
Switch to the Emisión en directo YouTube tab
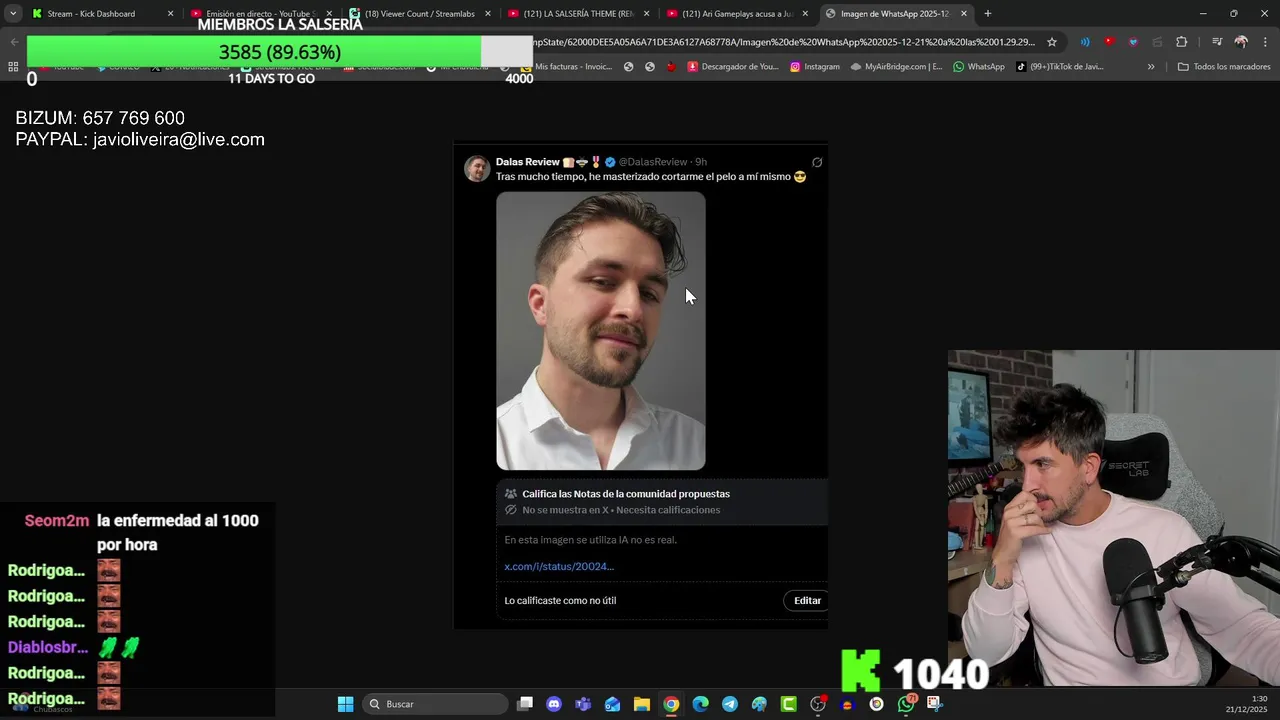(260, 14)
